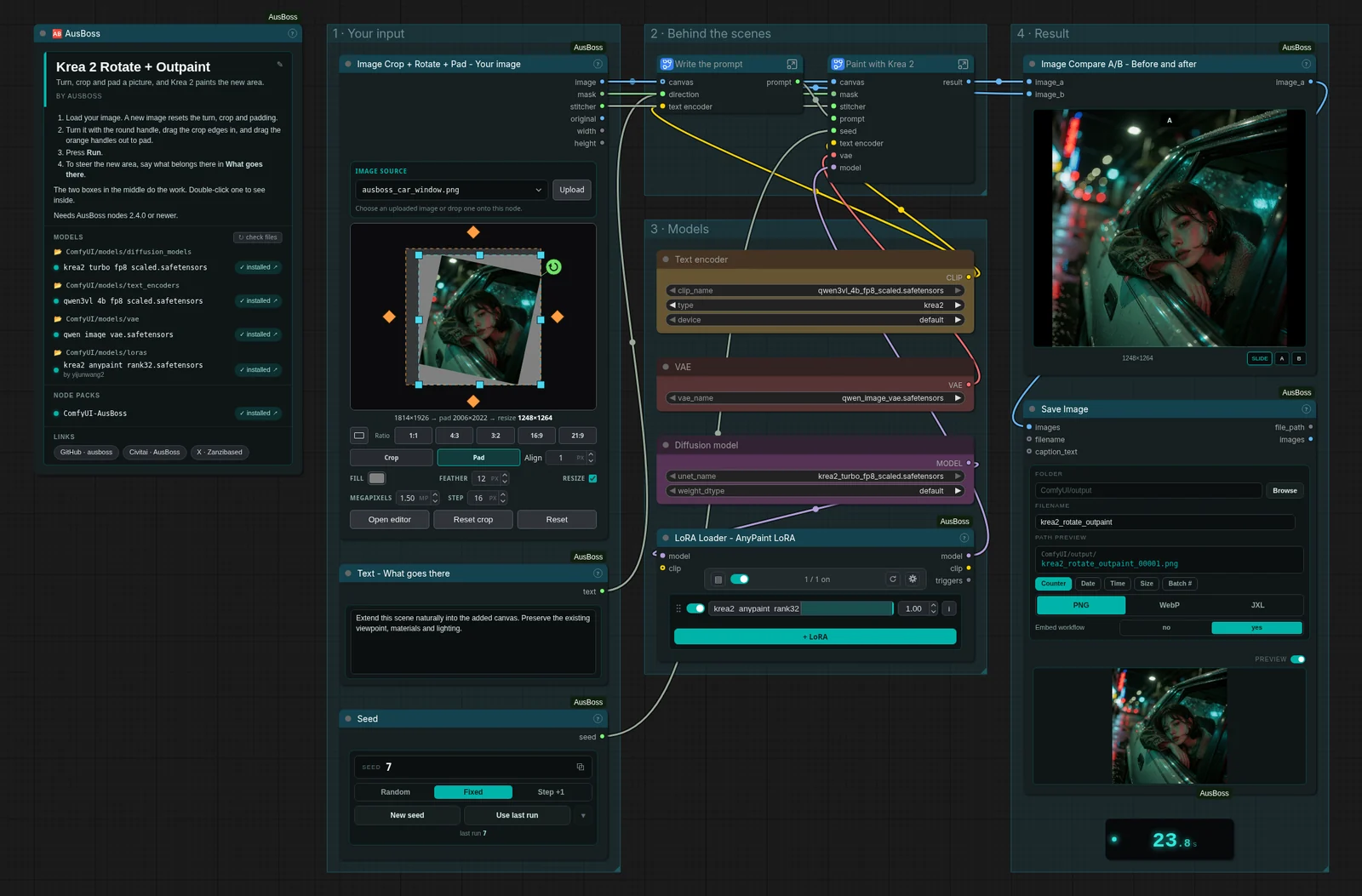Click the drag grip on krea2 anypaint row
1362x896 pixels.
point(678,608)
